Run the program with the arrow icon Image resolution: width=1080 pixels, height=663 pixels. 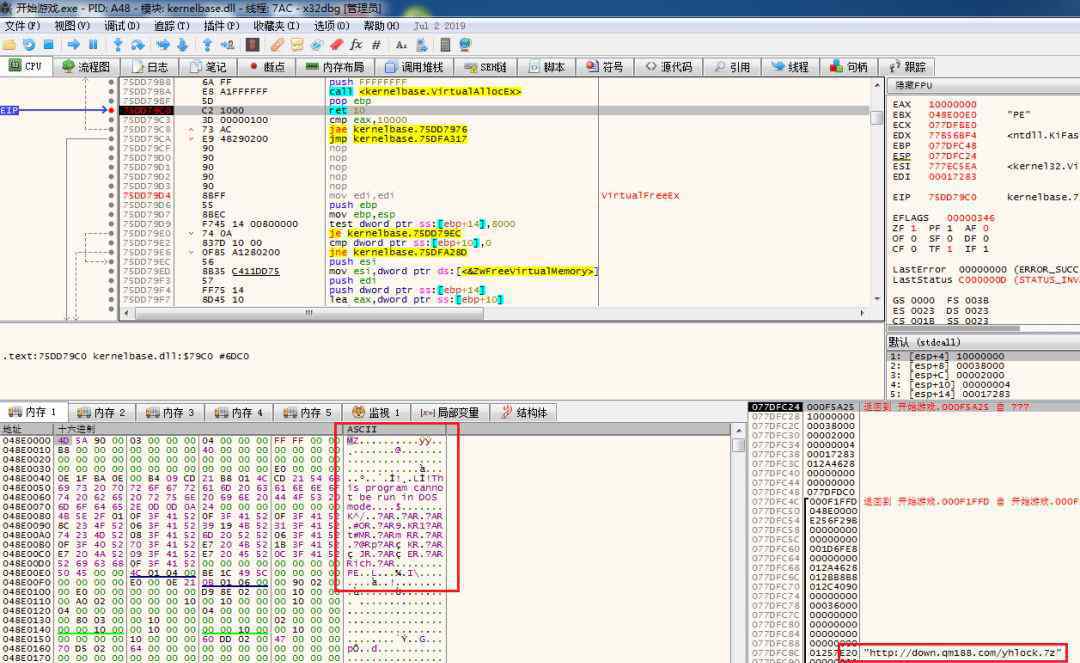coord(74,45)
